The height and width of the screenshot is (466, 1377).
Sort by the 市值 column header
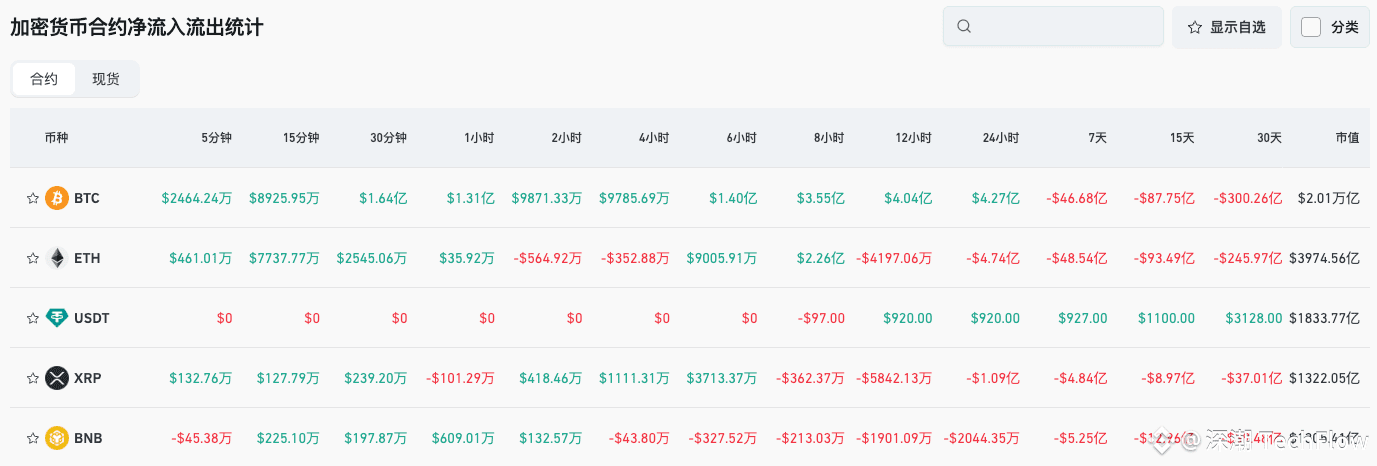tap(1347, 138)
